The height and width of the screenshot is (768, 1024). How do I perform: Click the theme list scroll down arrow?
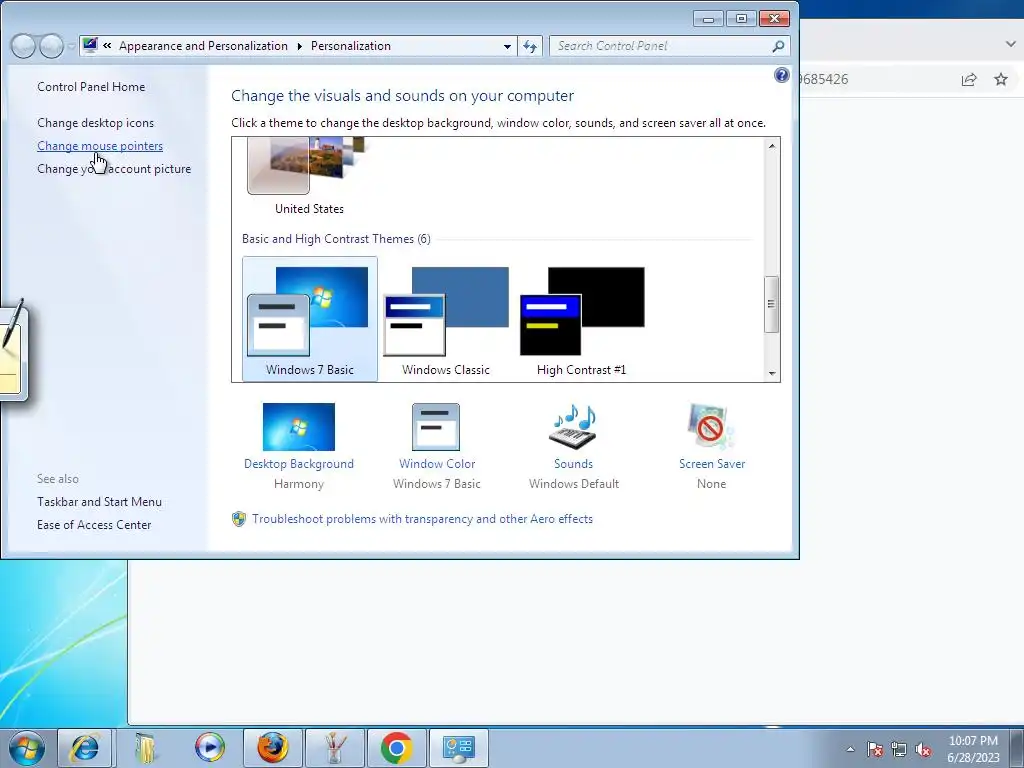[x=772, y=374]
